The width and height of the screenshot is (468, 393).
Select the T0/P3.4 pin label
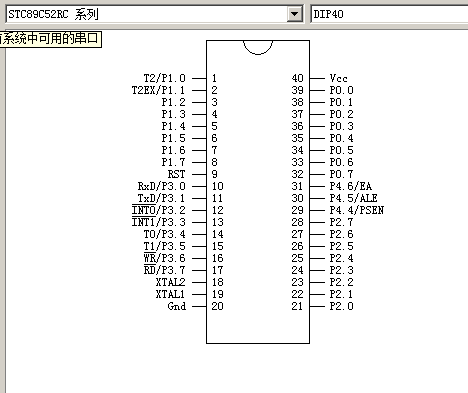(x=164, y=234)
